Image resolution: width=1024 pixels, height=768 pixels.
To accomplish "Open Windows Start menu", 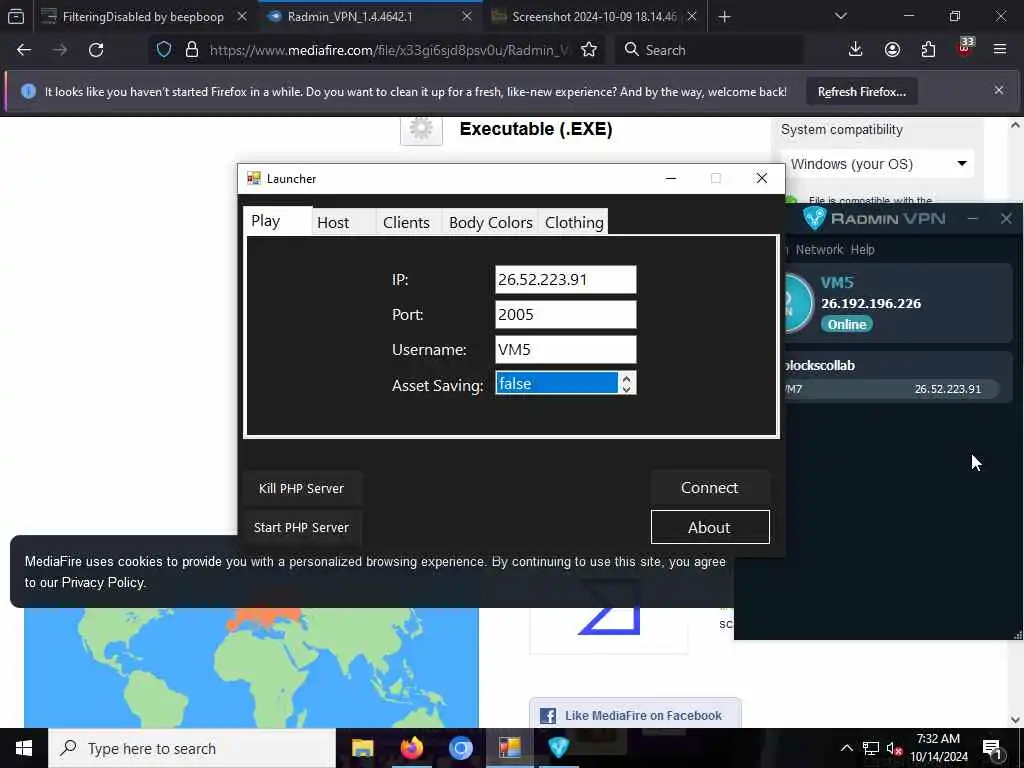I will (x=24, y=748).
